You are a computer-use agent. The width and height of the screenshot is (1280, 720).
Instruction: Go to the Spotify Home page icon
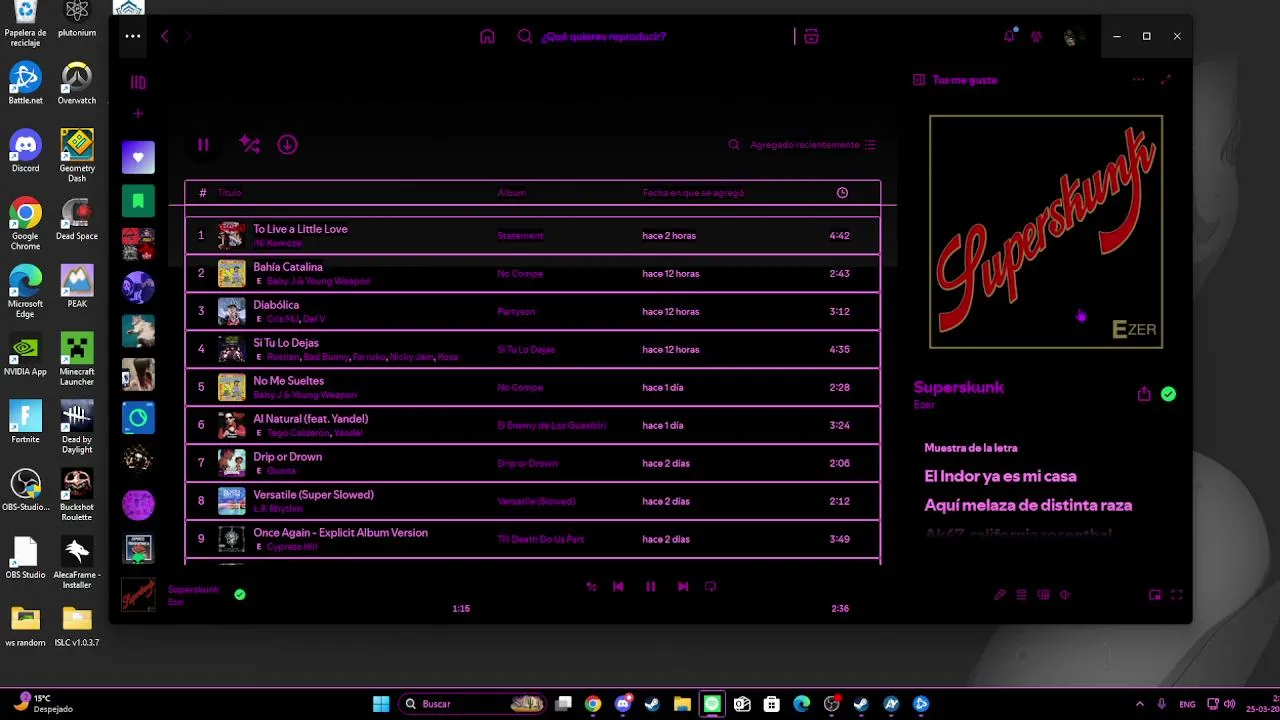[x=487, y=36]
